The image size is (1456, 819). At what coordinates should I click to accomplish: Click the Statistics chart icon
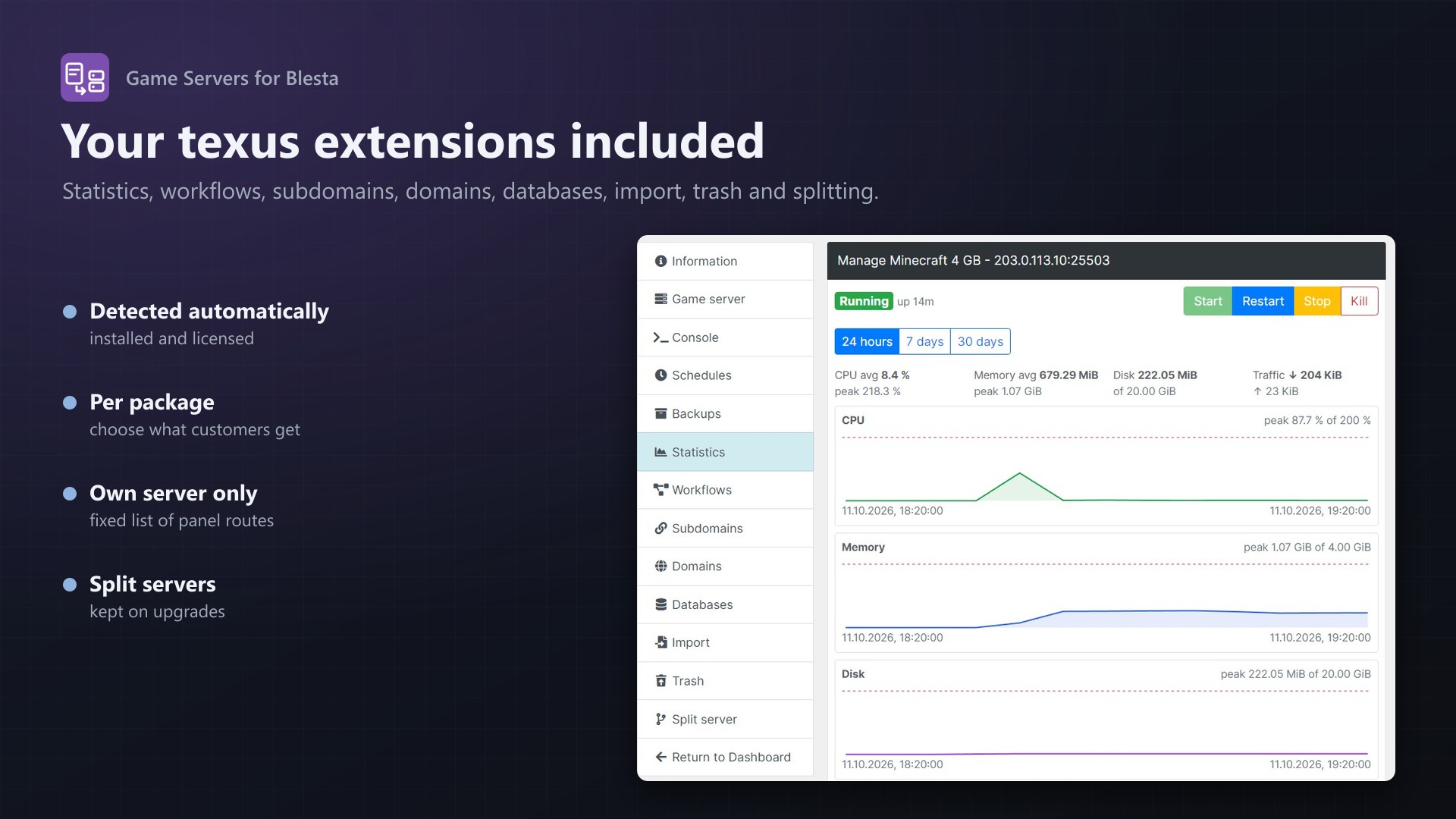pos(661,452)
